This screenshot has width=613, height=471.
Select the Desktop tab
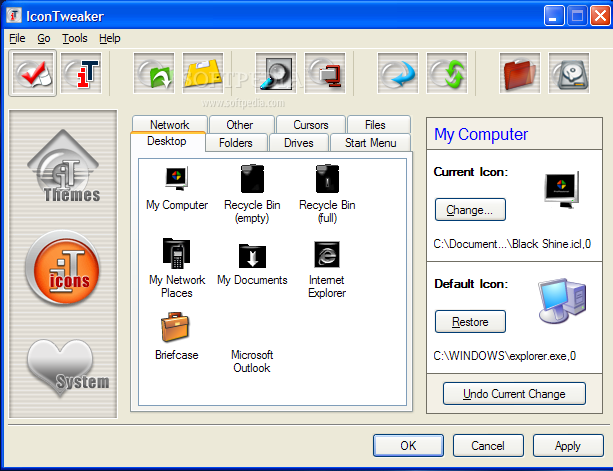[167, 141]
